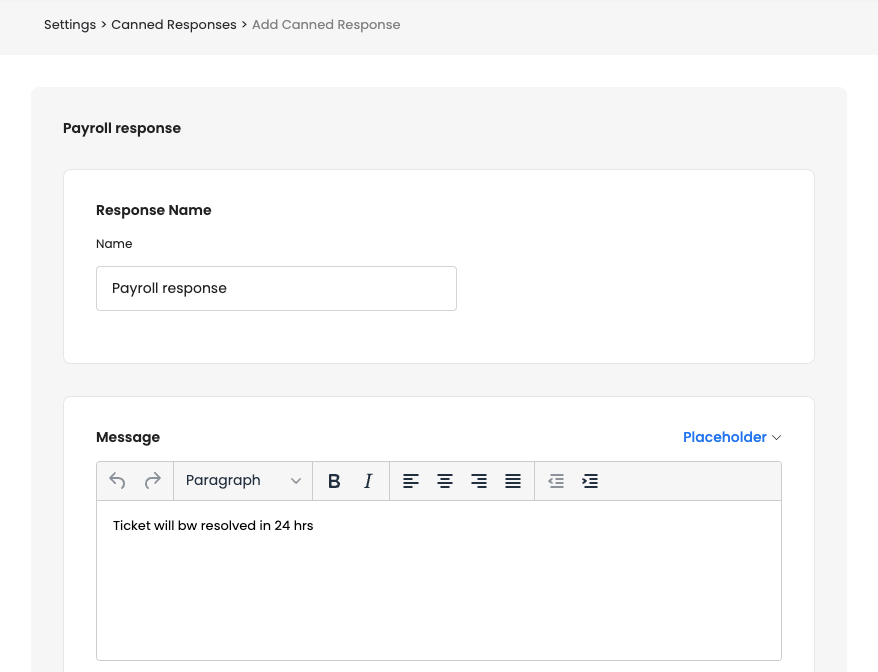Navigate to Canned Responses breadcrumb
Viewport: 878px width, 672px height.
click(x=173, y=24)
